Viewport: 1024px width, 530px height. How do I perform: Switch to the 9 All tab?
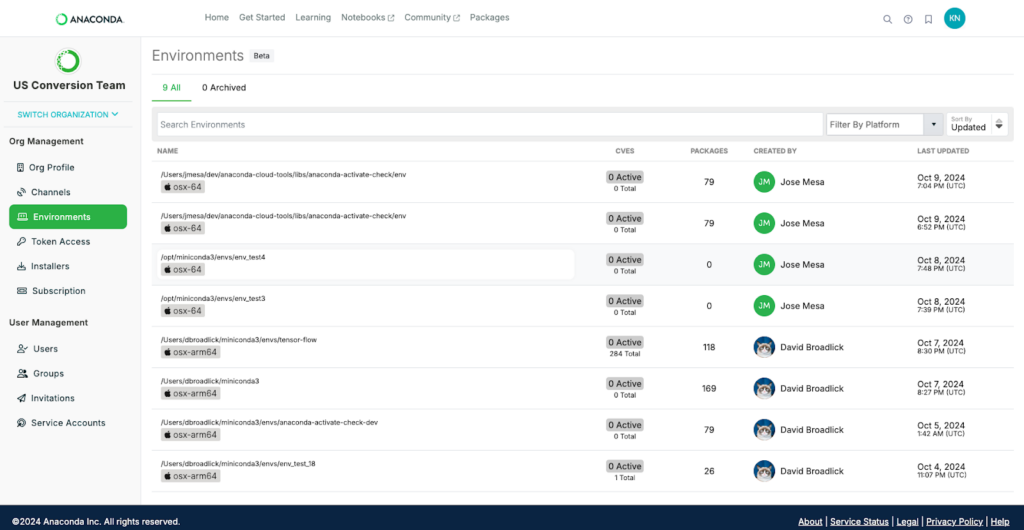(x=172, y=87)
